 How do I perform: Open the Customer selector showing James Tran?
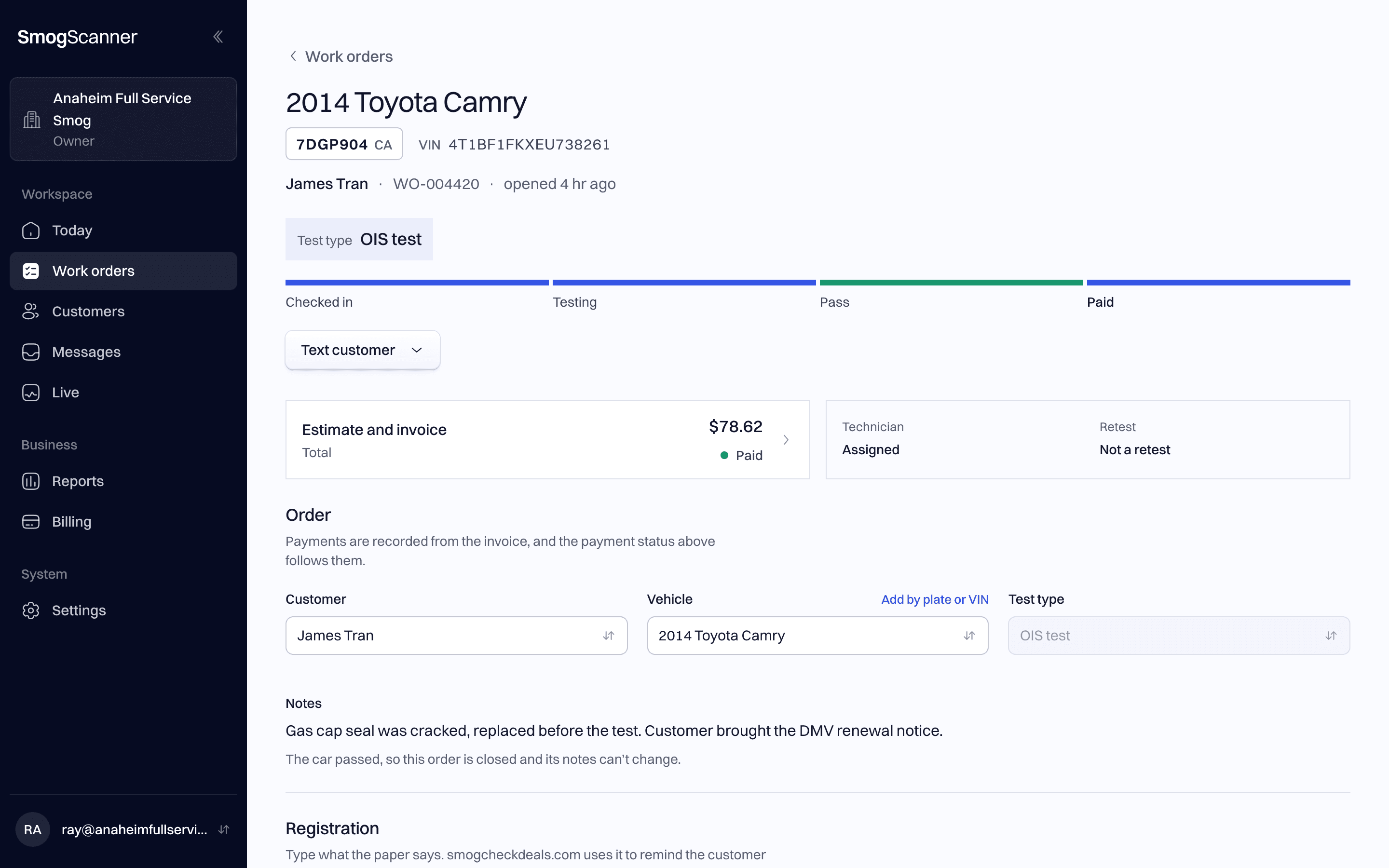[456, 636]
